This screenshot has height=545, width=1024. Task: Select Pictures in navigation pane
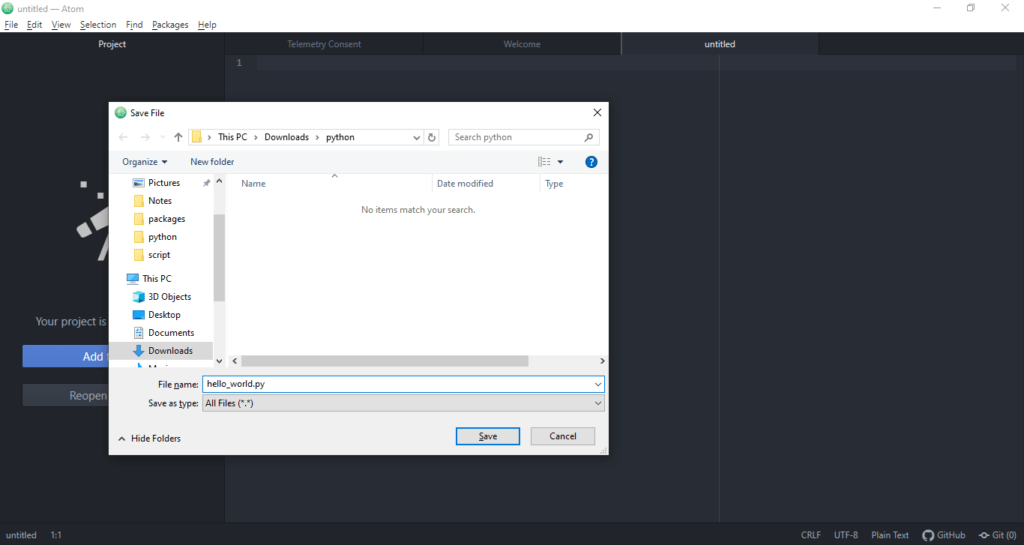pyautogui.click(x=164, y=183)
